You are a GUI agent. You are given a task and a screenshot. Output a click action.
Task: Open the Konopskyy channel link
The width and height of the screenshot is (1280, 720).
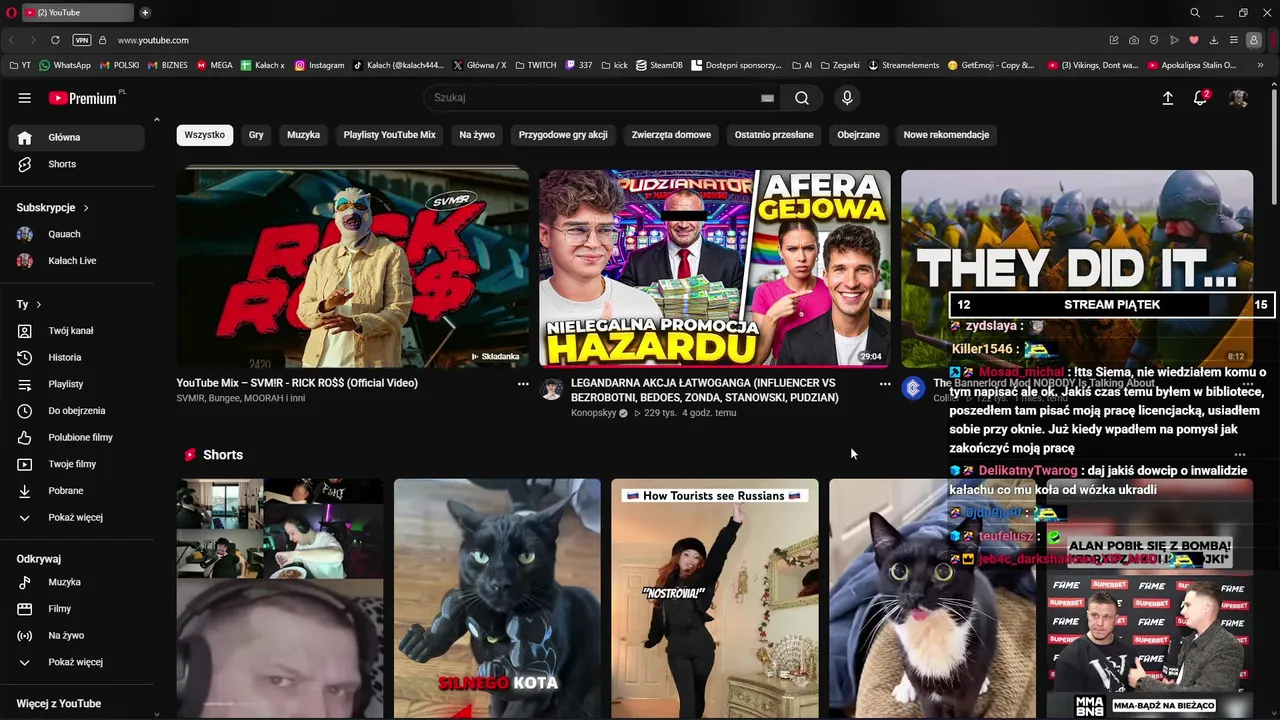tap(595, 413)
